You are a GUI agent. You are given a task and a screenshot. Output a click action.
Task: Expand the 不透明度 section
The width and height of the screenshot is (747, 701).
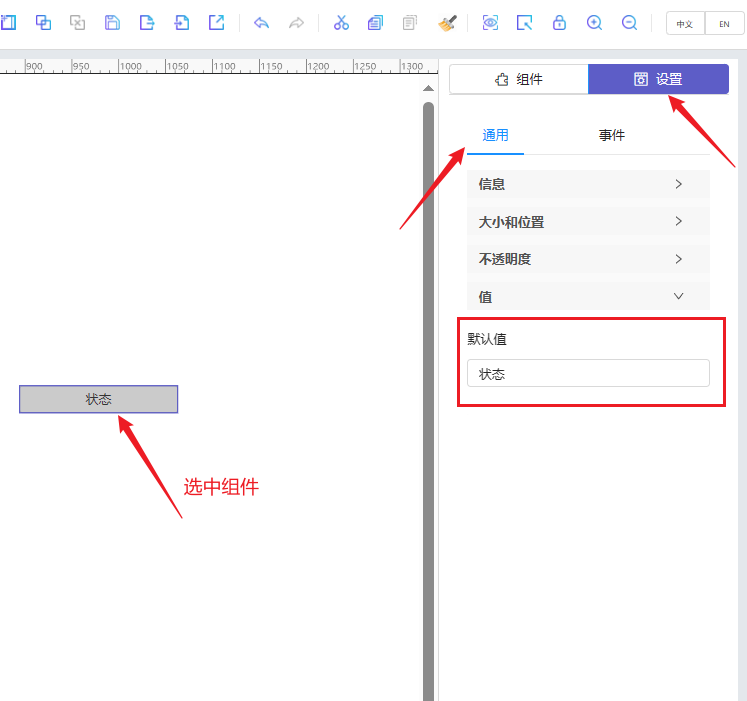(x=588, y=259)
